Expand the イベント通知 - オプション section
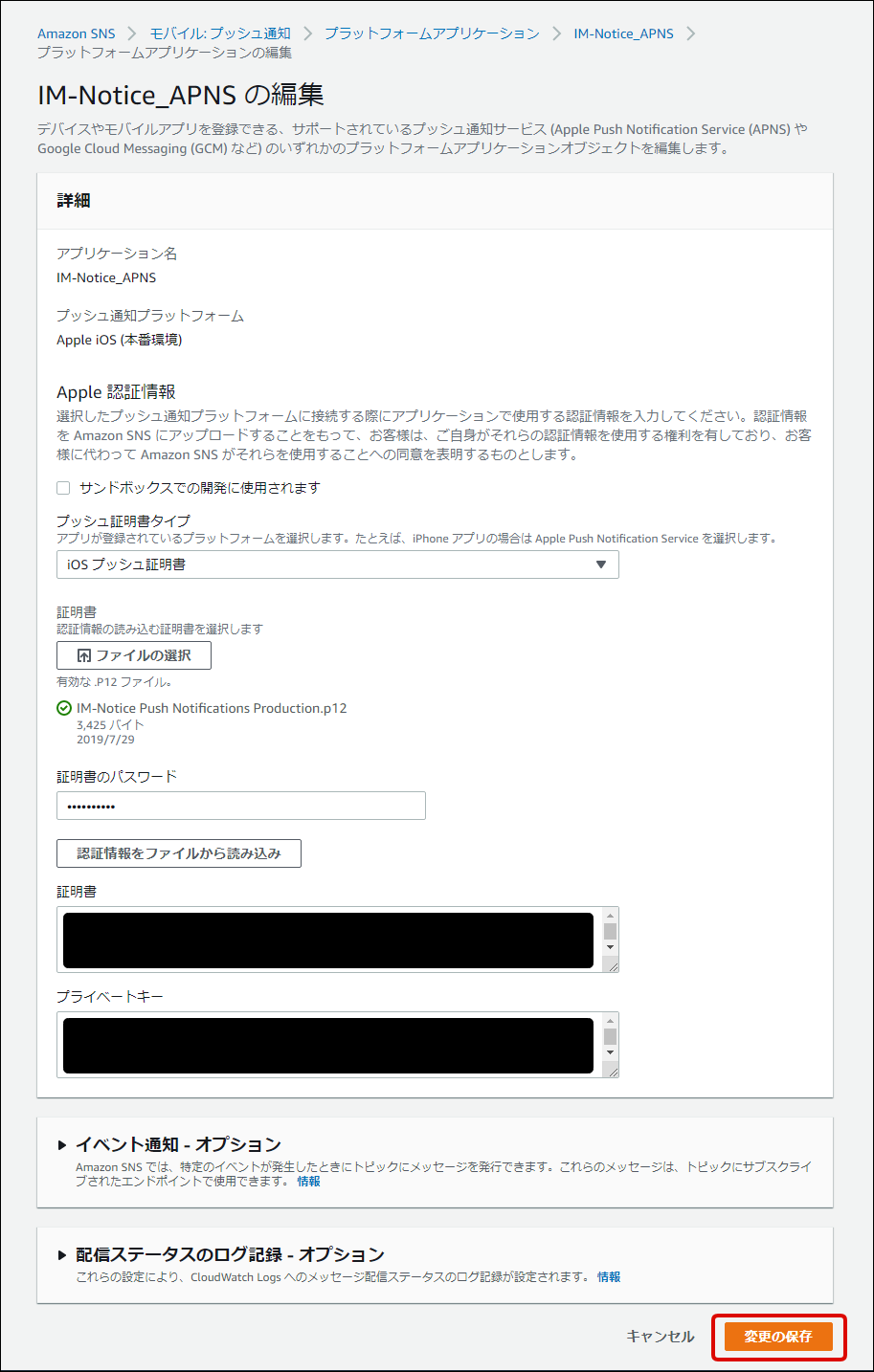This screenshot has height=1372, width=874. tap(178, 1144)
